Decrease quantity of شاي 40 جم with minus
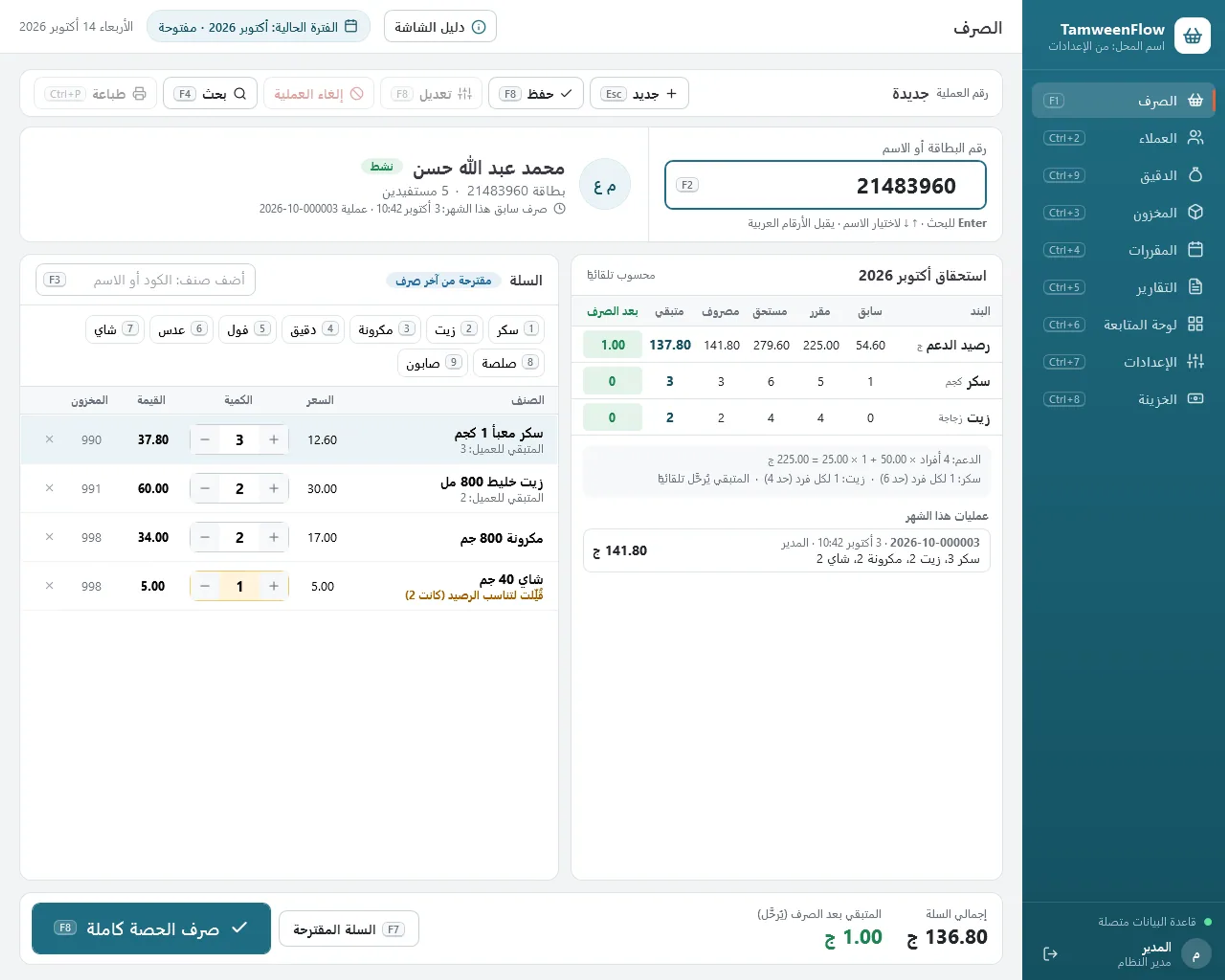The width and height of the screenshot is (1225, 980). (205, 586)
